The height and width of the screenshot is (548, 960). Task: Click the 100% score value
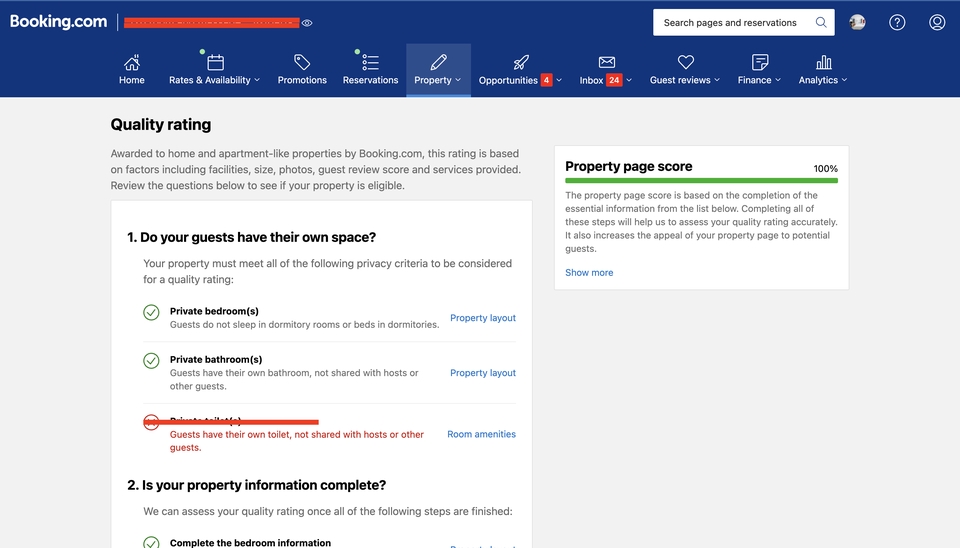pos(825,168)
